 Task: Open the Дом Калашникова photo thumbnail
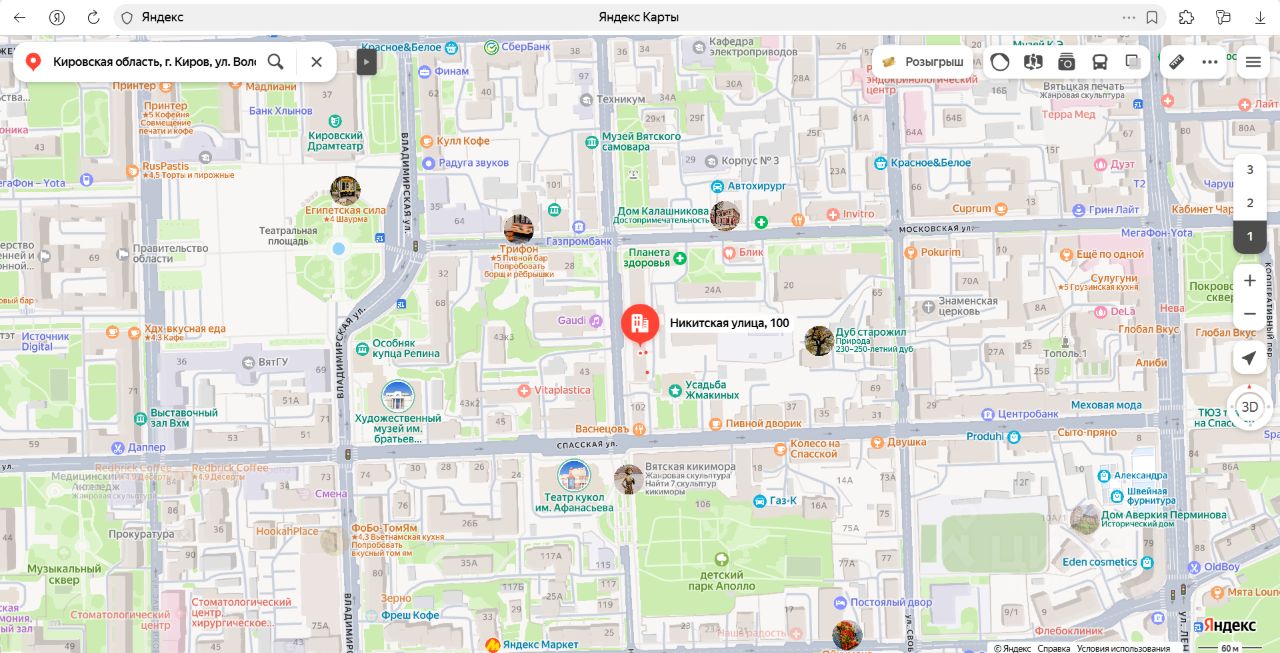tap(725, 215)
